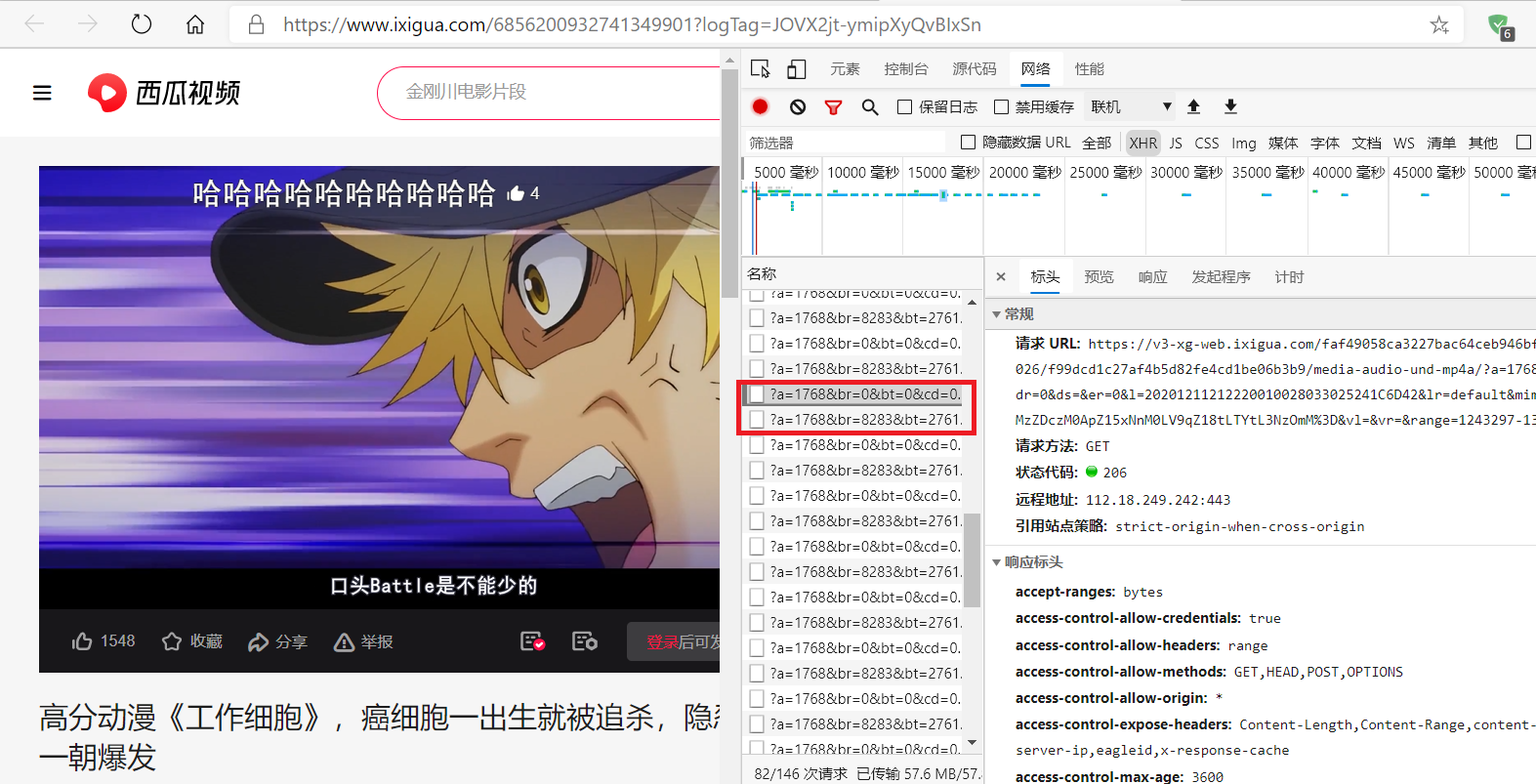Screen dimensions: 1536x784
Task: Click the Xigua search box 金刚川电影片段
Action: tap(549, 93)
